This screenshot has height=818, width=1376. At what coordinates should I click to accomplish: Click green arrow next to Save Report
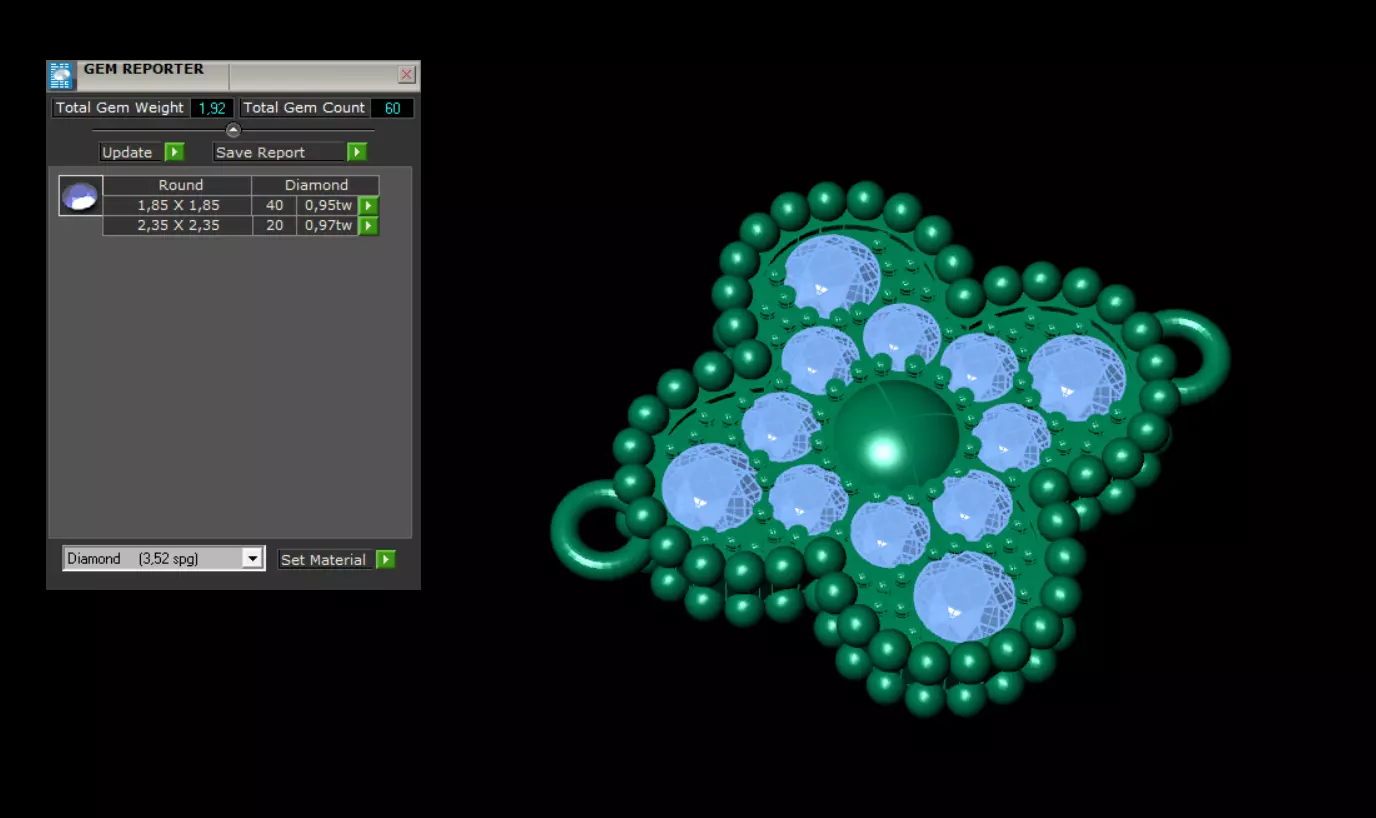(x=357, y=152)
